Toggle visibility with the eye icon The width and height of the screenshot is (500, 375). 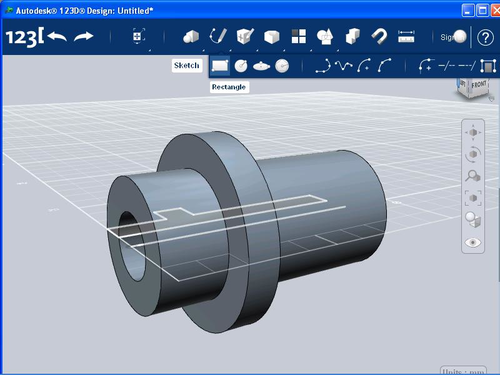click(x=473, y=242)
